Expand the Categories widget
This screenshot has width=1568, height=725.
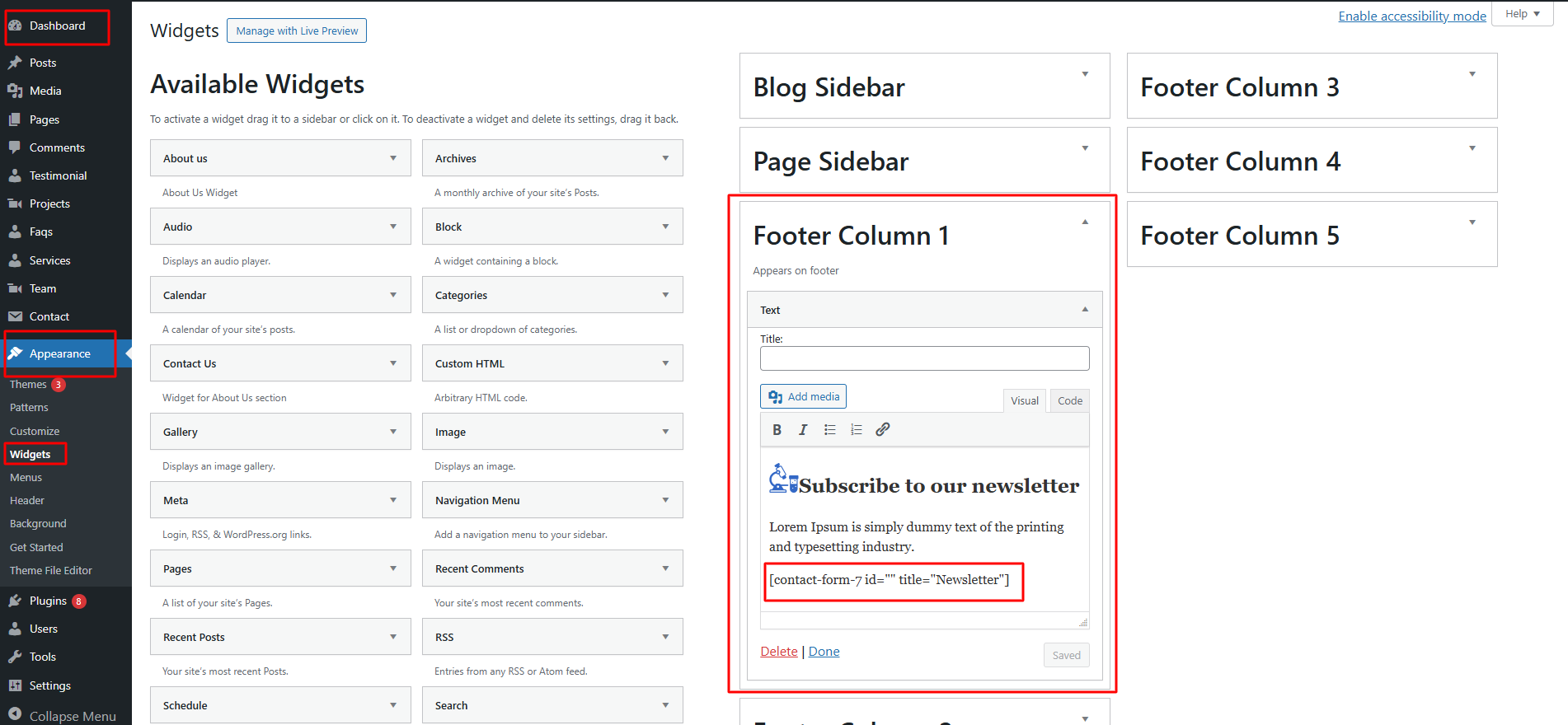(x=665, y=295)
